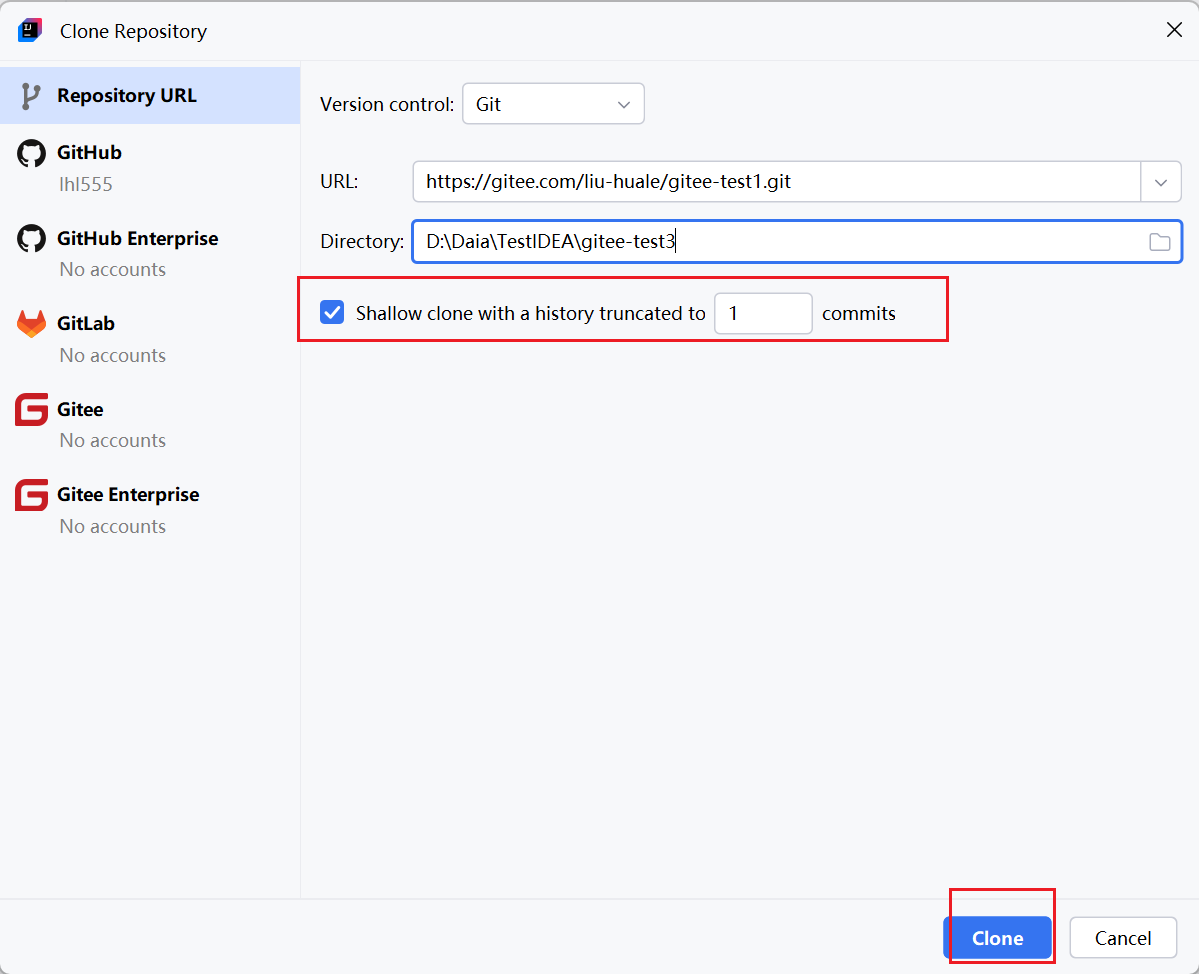Click the GitHub Enterprise octocat icon

click(31, 239)
